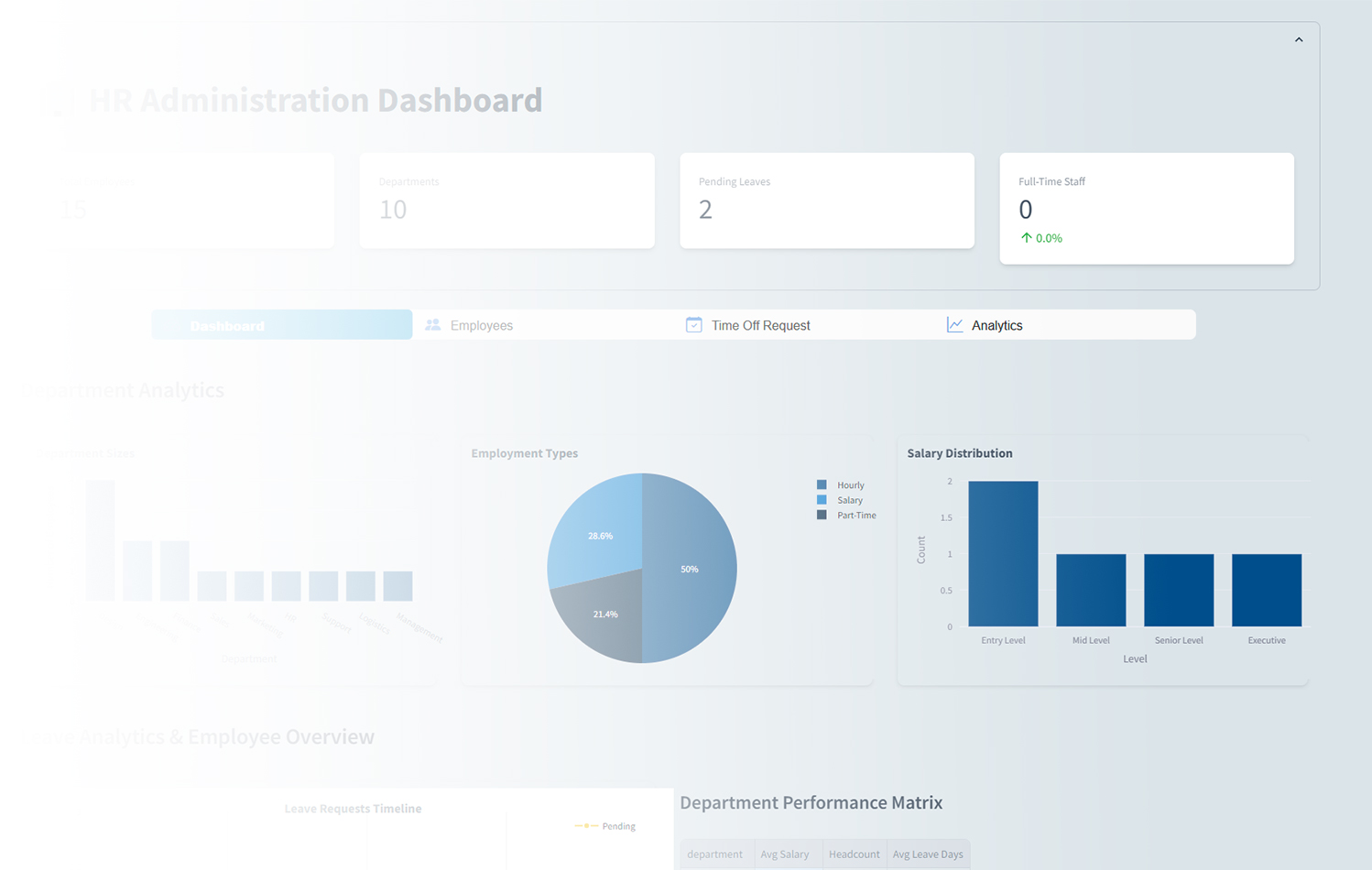Click the green up arrow under Full-Time Staff
1372x870 pixels.
click(x=1026, y=238)
